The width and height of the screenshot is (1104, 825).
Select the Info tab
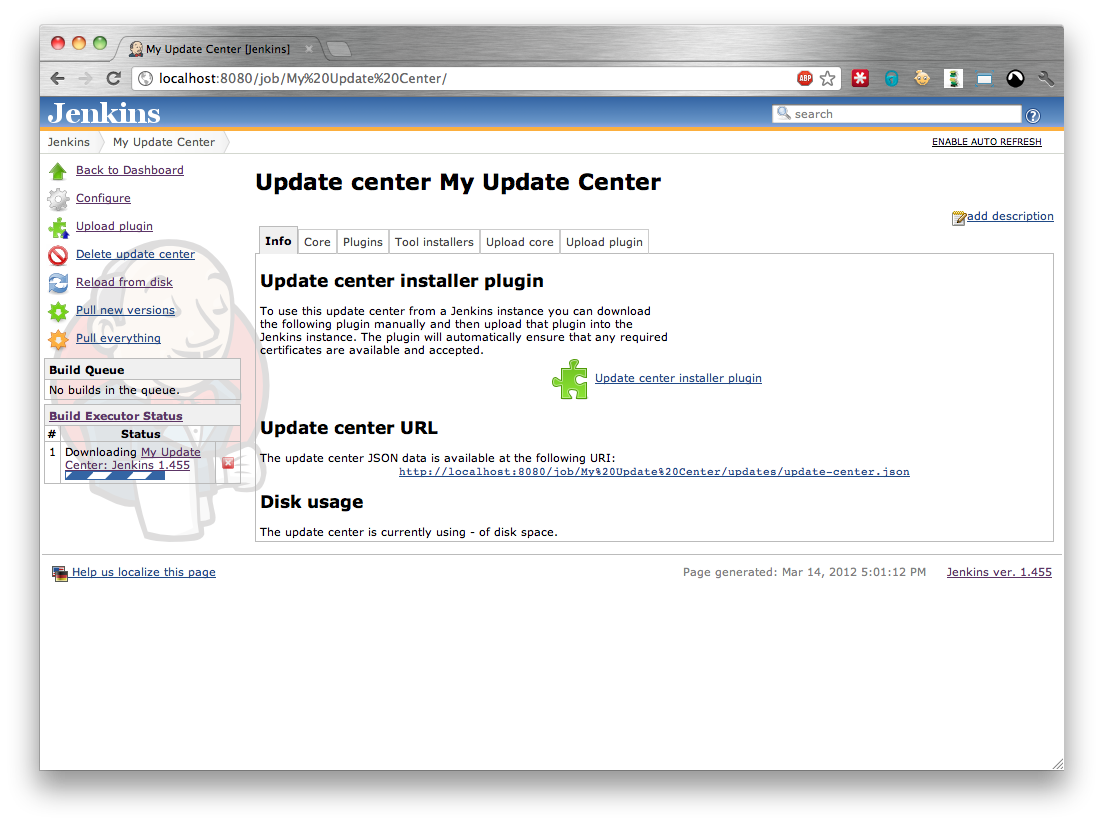278,241
